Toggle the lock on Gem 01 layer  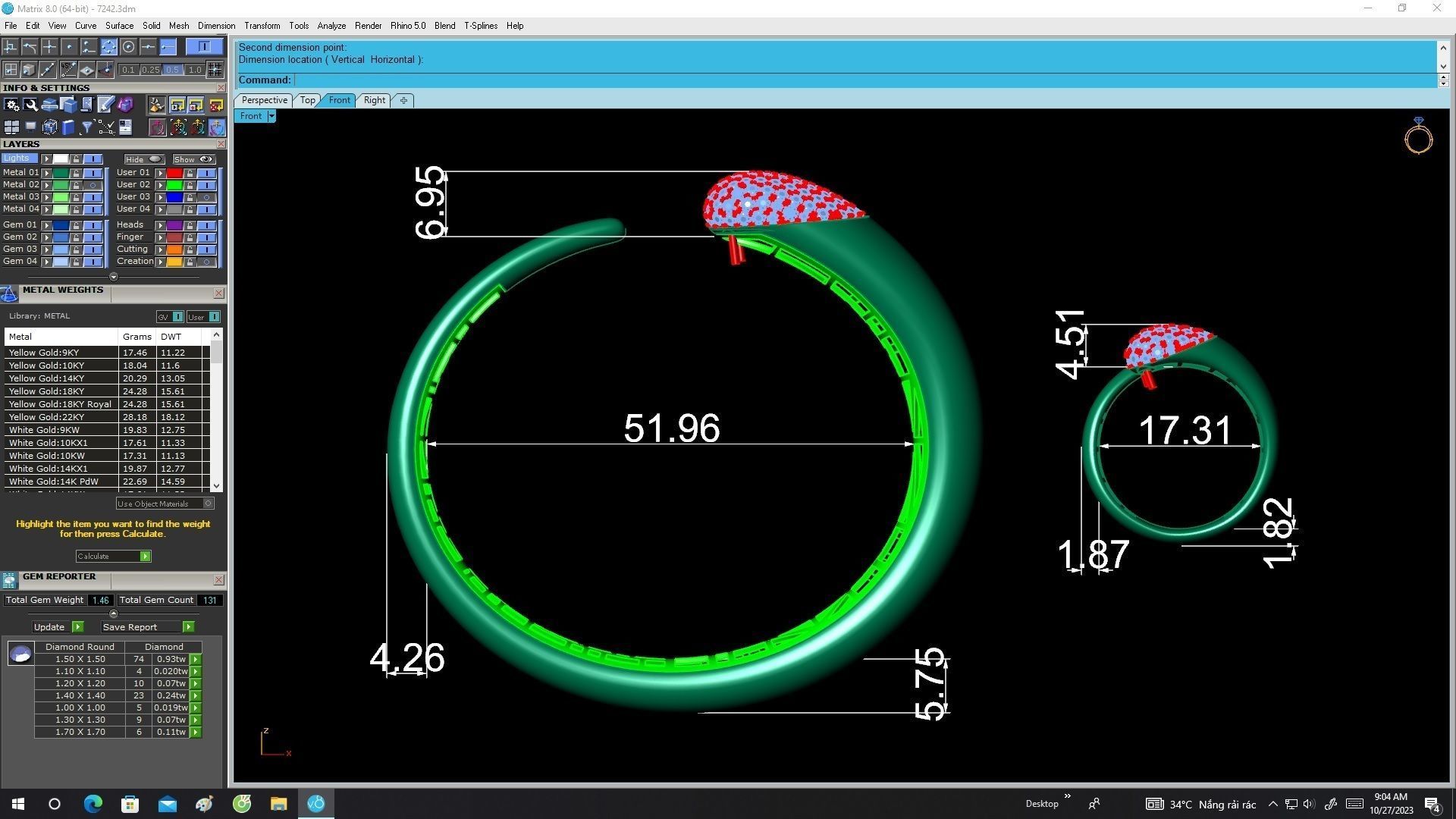77,225
